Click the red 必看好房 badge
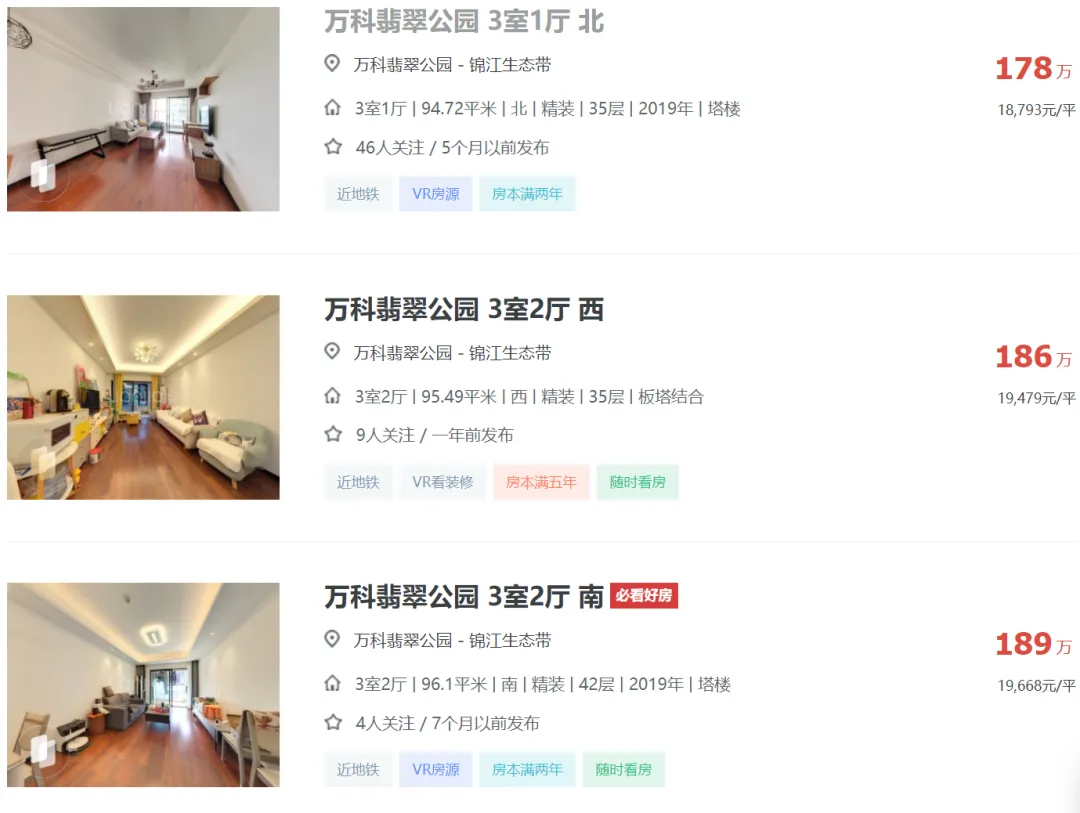 click(x=644, y=595)
